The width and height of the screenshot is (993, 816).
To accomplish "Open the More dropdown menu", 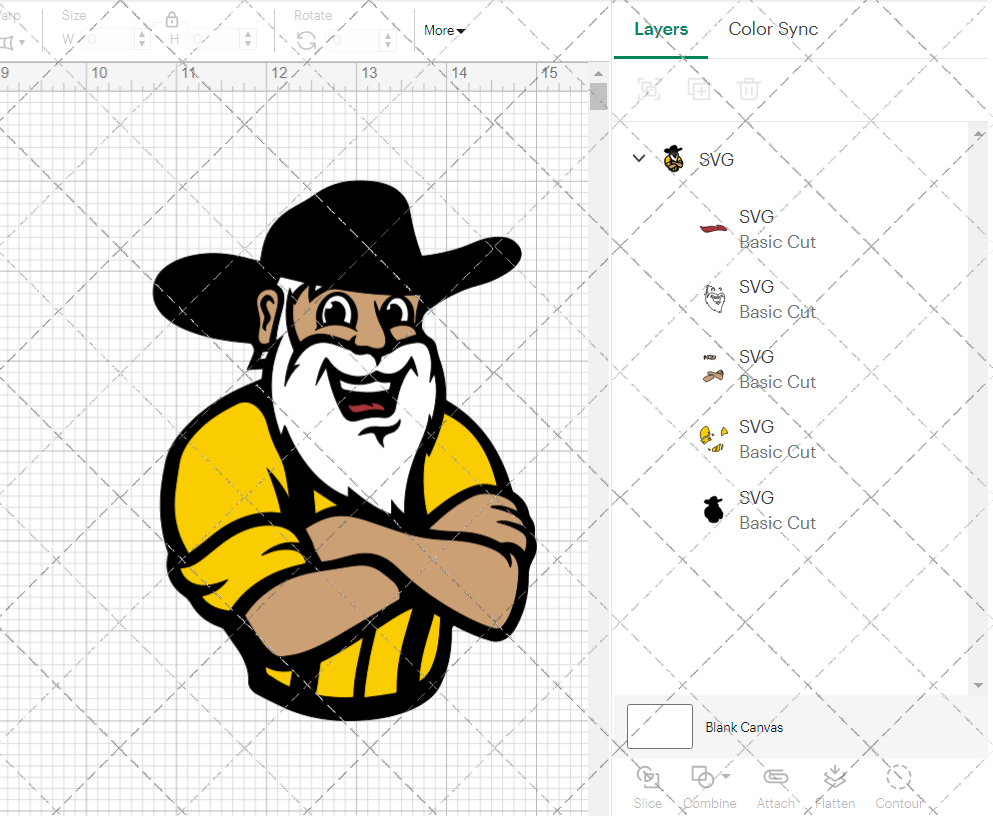I will coord(444,30).
